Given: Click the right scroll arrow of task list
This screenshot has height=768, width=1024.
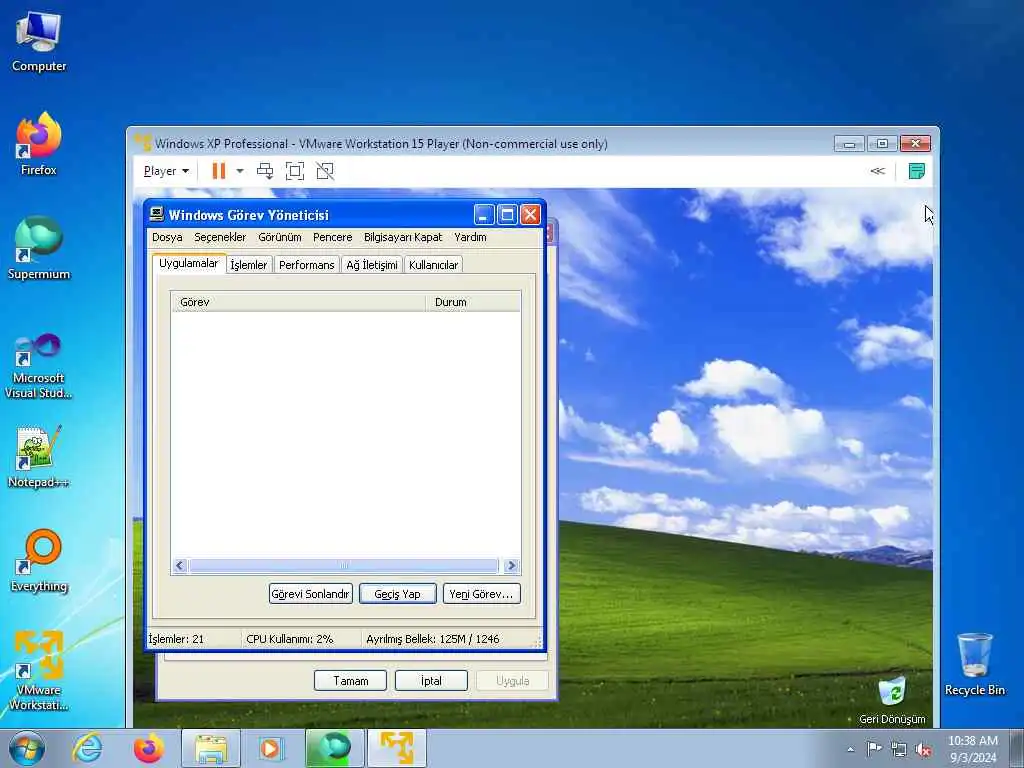Looking at the screenshot, I should click(x=511, y=566).
